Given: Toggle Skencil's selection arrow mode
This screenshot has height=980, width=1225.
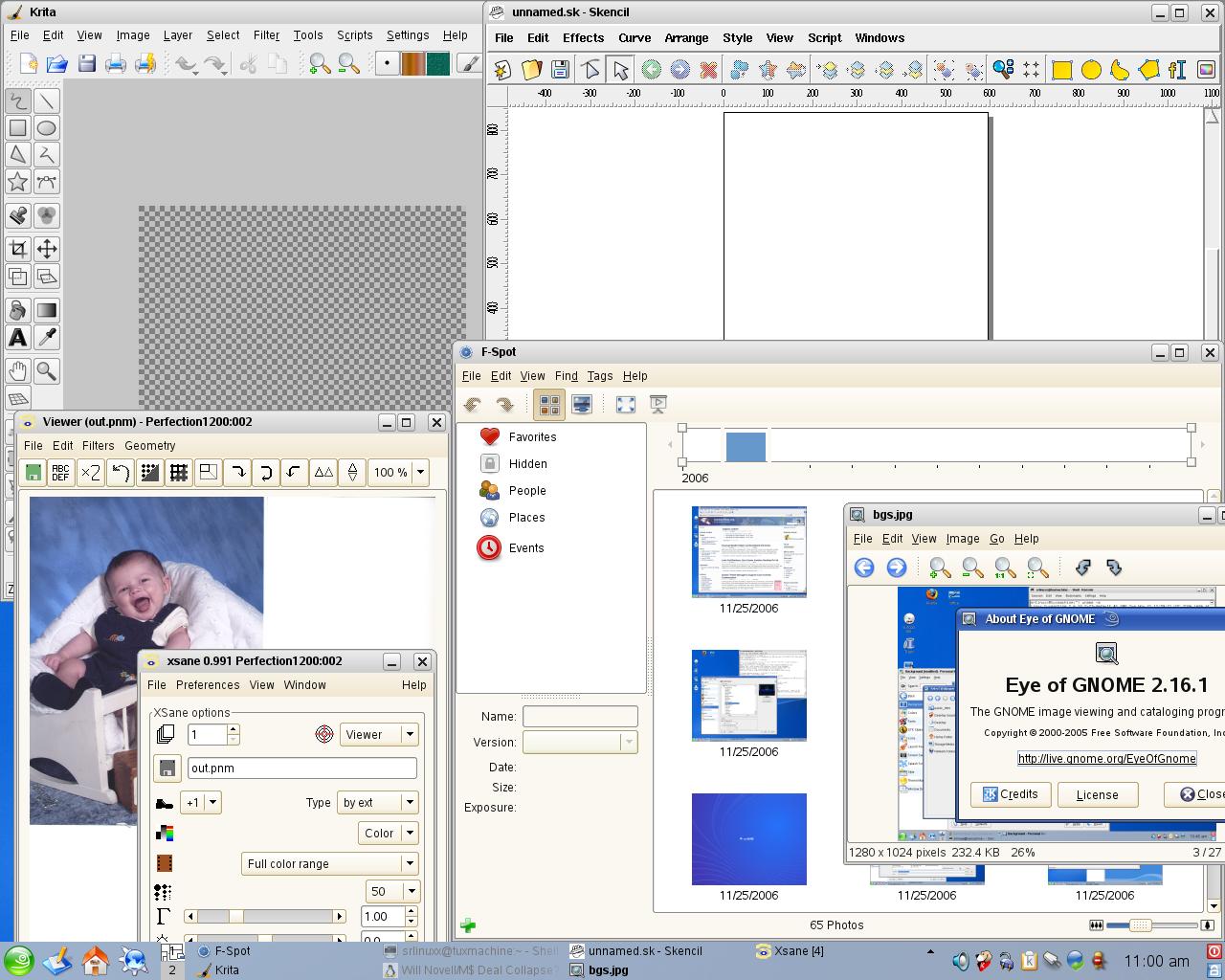Looking at the screenshot, I should tap(620, 70).
